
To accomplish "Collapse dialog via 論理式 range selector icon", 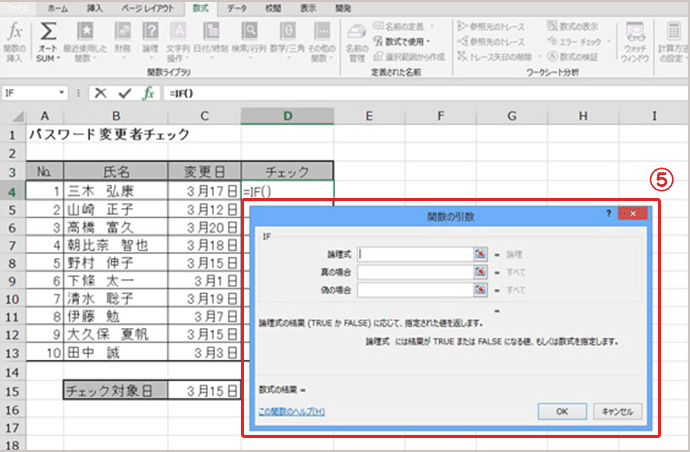I will click(480, 254).
